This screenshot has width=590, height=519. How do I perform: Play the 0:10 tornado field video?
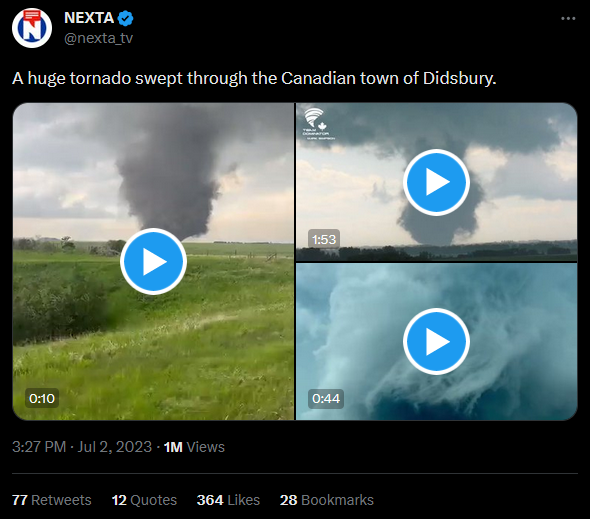pyautogui.click(x=153, y=261)
